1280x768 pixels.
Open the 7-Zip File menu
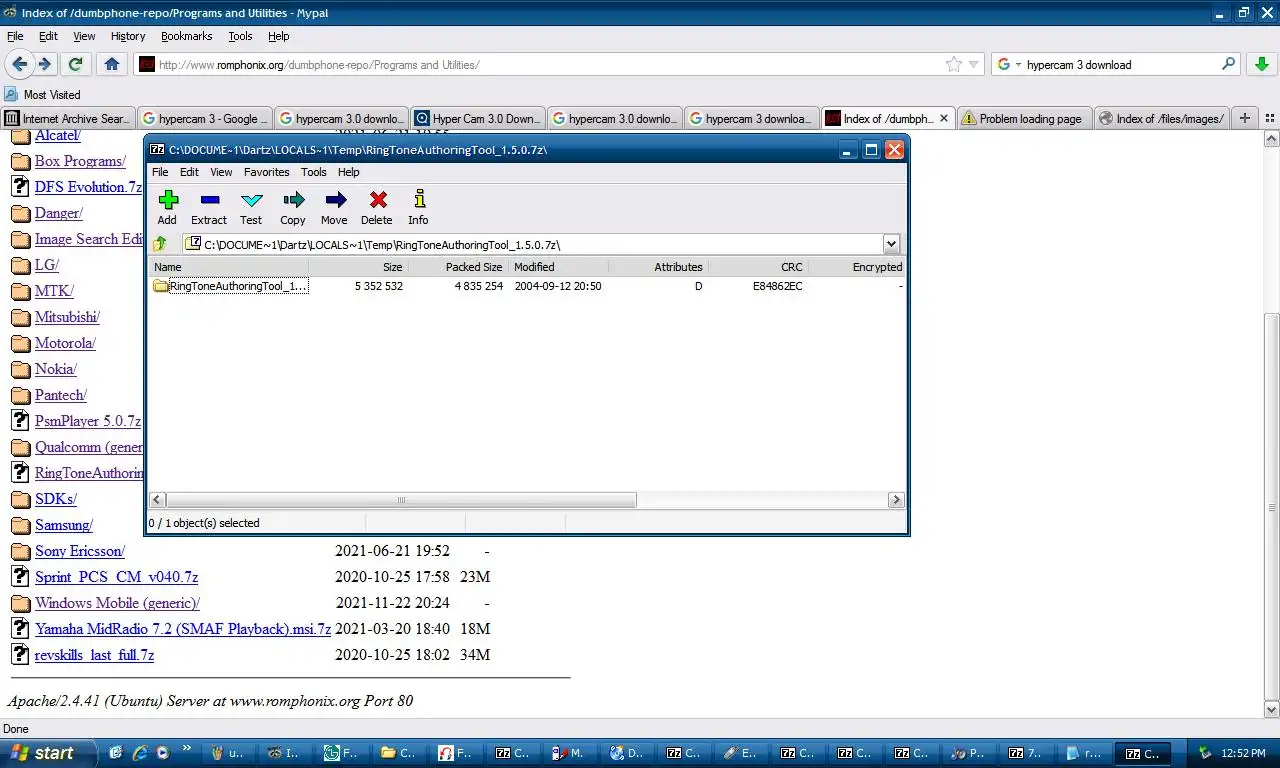pos(160,172)
